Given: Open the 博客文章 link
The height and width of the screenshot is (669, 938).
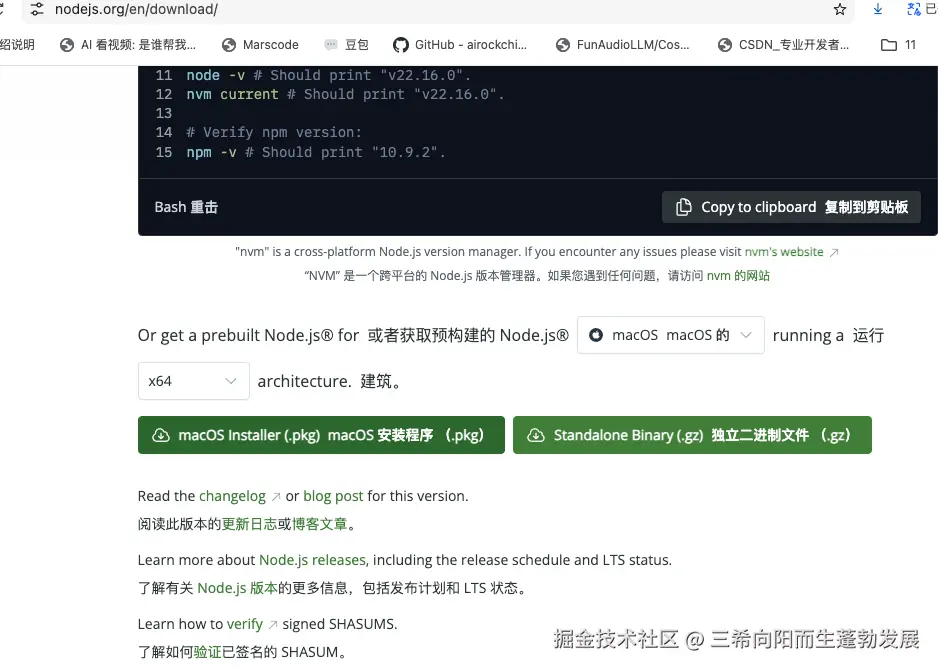Looking at the screenshot, I should pos(319,524).
